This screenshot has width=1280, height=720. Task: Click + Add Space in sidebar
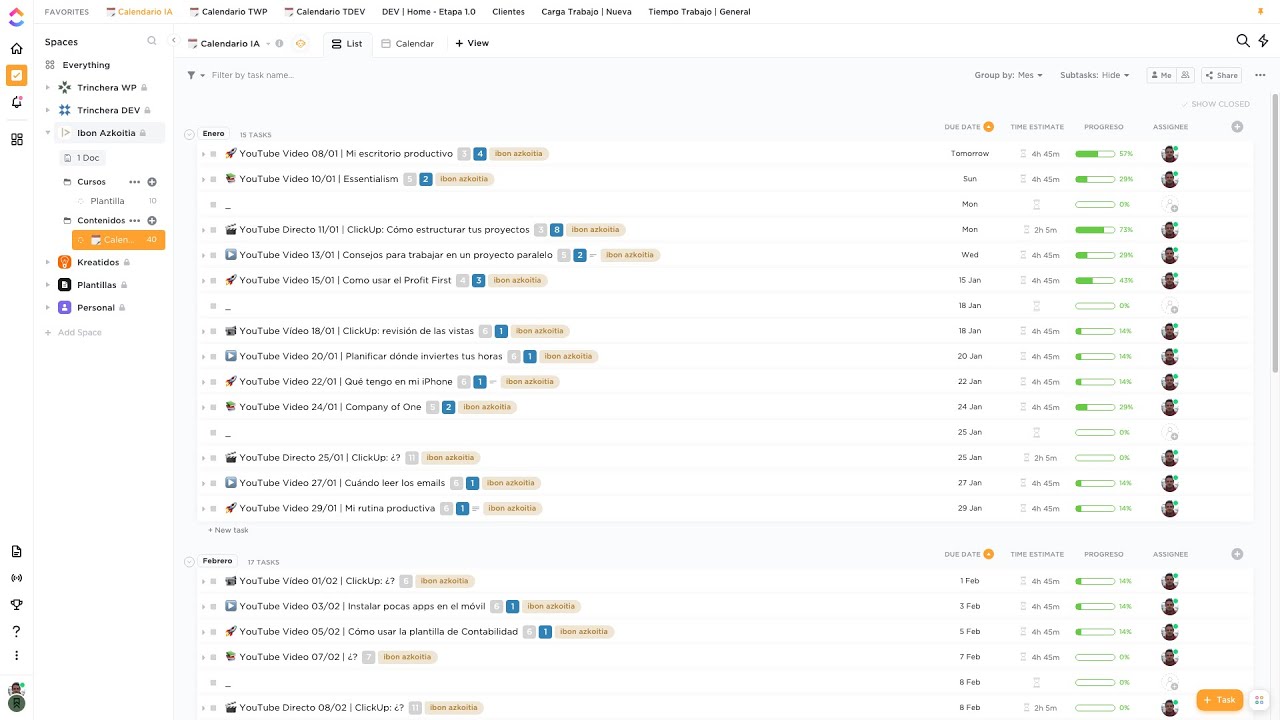tap(73, 332)
